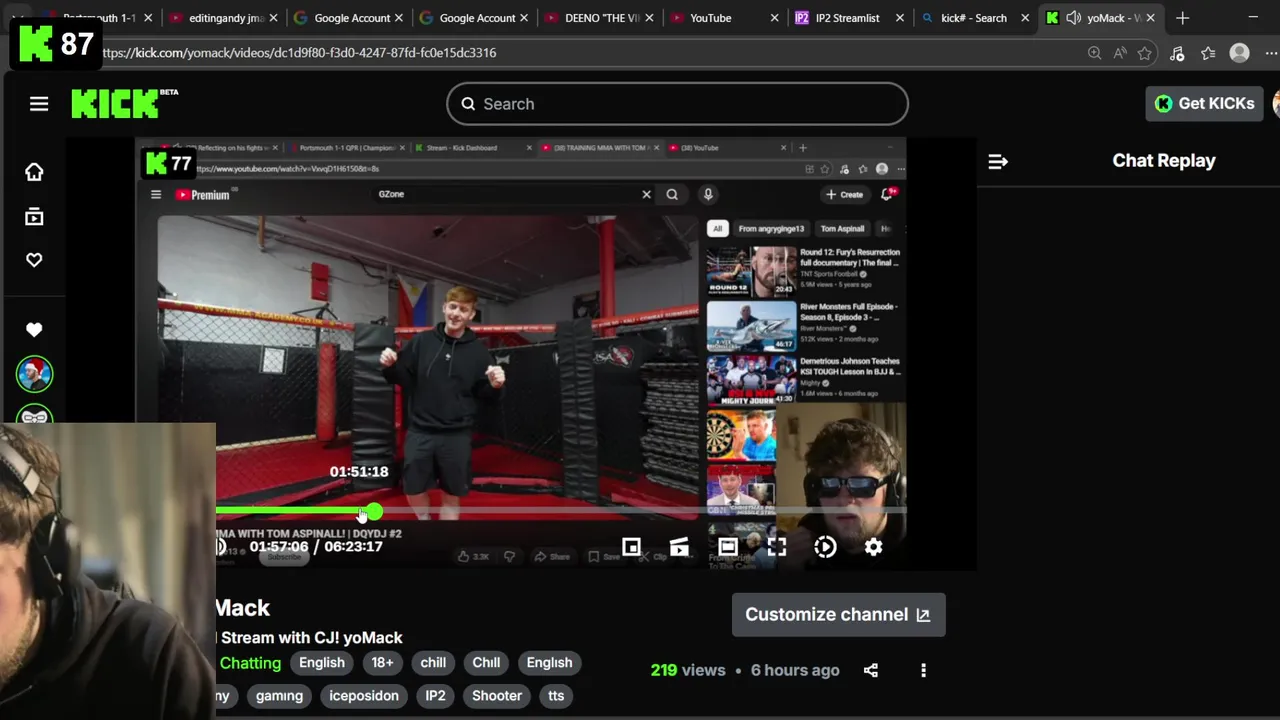Click 219 views text
Image resolution: width=1280 pixels, height=720 pixels.
pyautogui.click(x=688, y=670)
